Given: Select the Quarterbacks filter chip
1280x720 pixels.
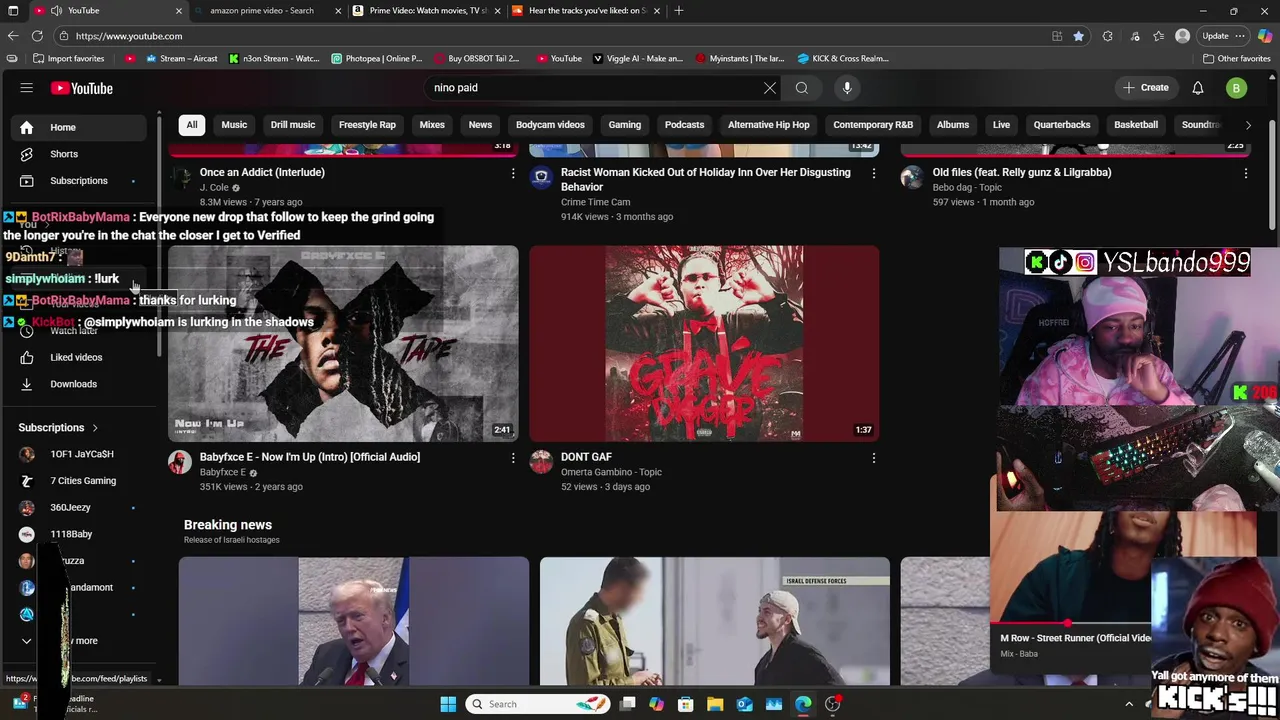Looking at the screenshot, I should tap(1062, 125).
